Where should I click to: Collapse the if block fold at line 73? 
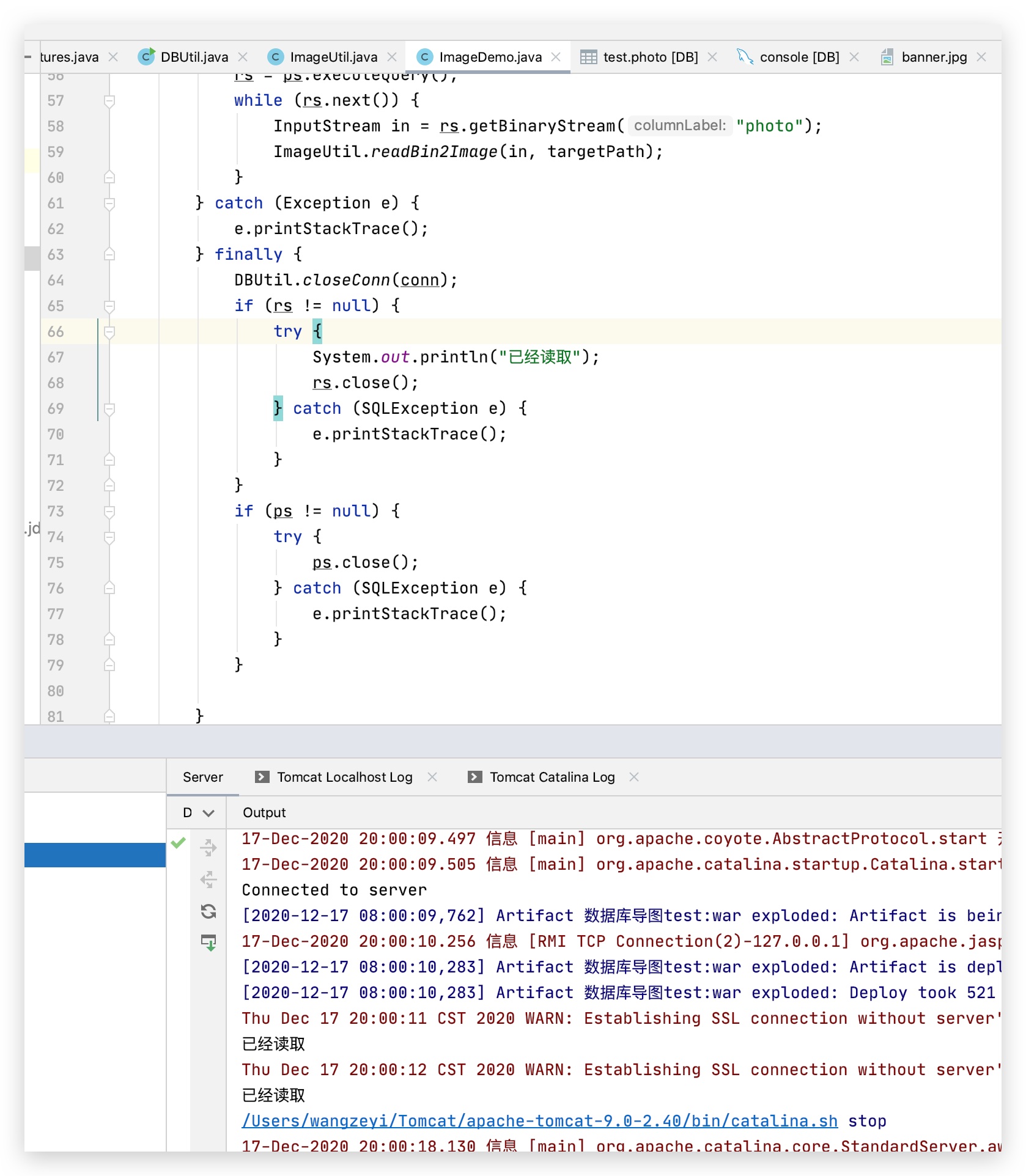tap(110, 511)
